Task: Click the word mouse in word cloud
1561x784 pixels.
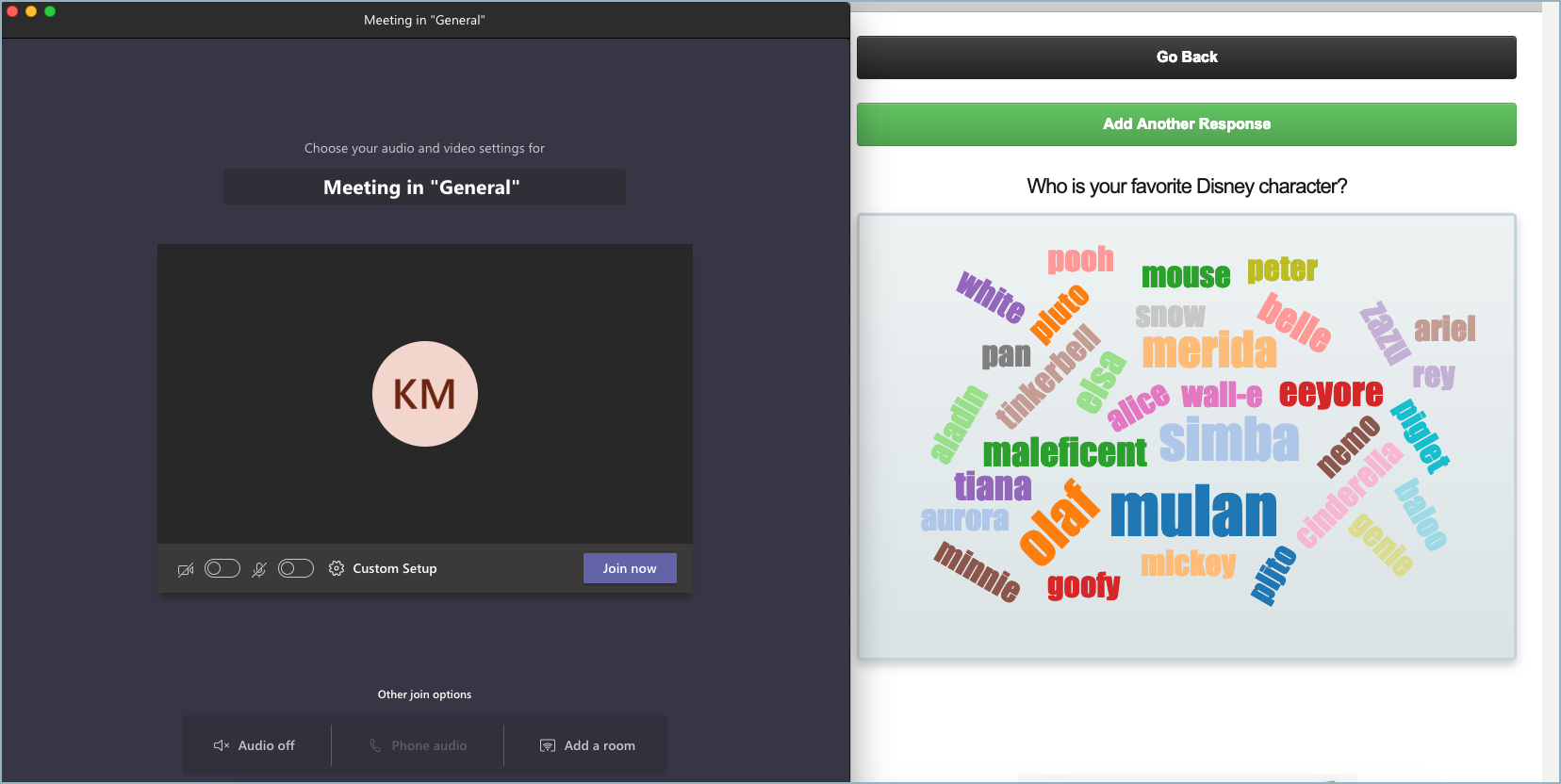Action: [1186, 275]
